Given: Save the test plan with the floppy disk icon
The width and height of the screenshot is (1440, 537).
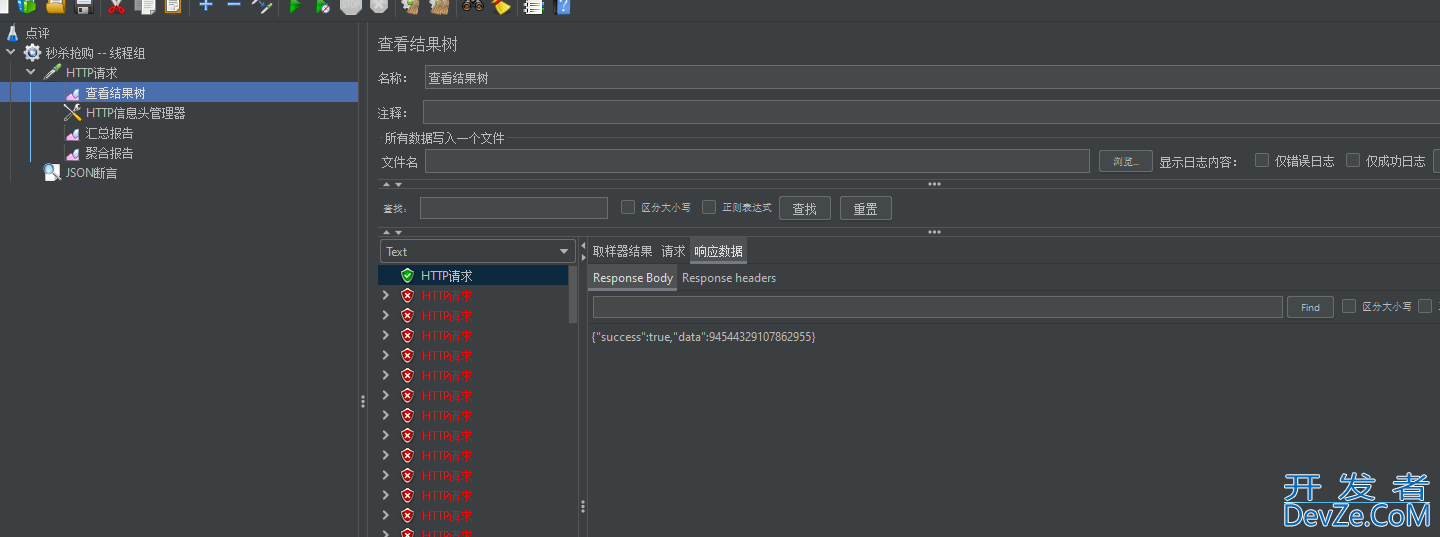Looking at the screenshot, I should 84,6.
